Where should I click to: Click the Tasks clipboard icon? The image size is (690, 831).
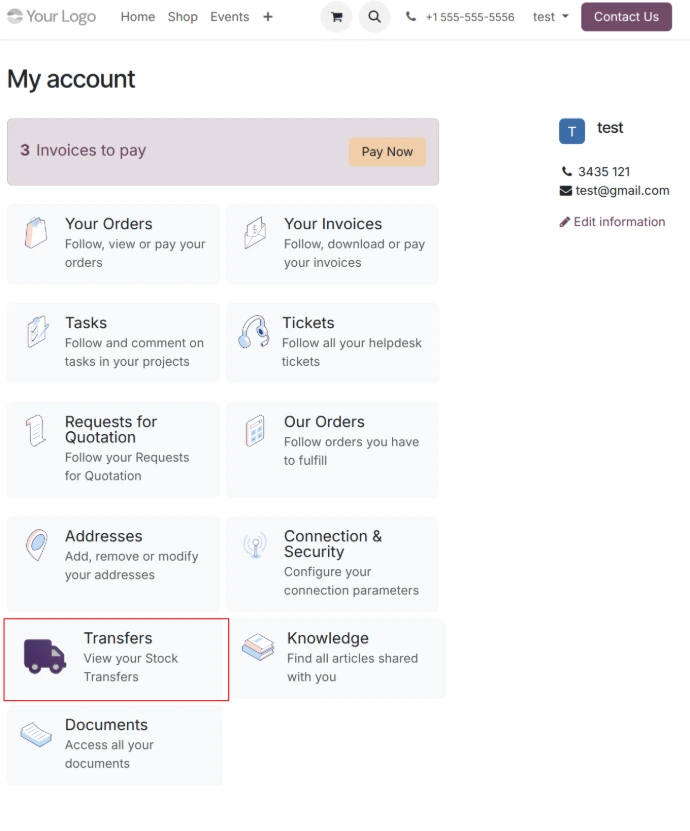coord(36,331)
